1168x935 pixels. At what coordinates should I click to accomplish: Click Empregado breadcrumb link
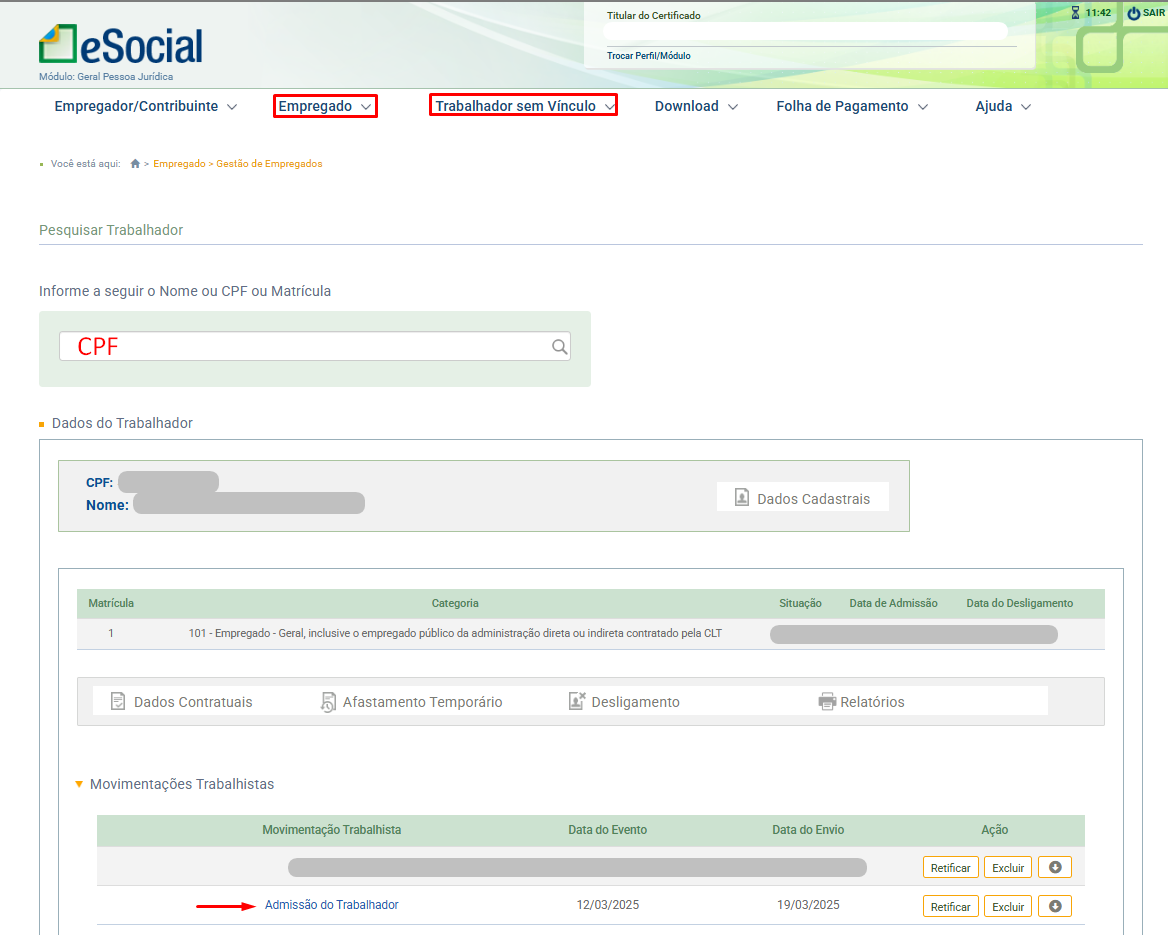click(x=179, y=164)
